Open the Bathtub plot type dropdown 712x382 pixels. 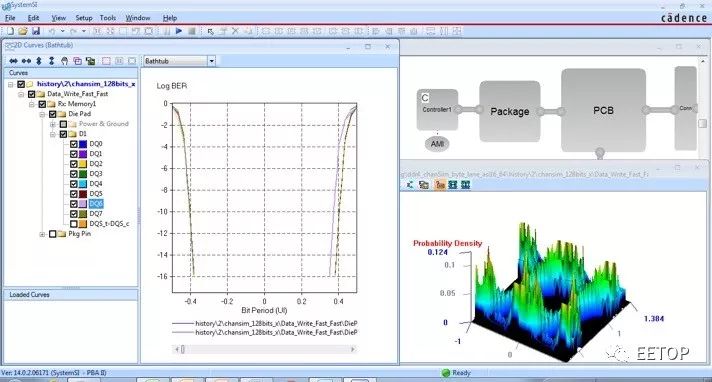212,61
